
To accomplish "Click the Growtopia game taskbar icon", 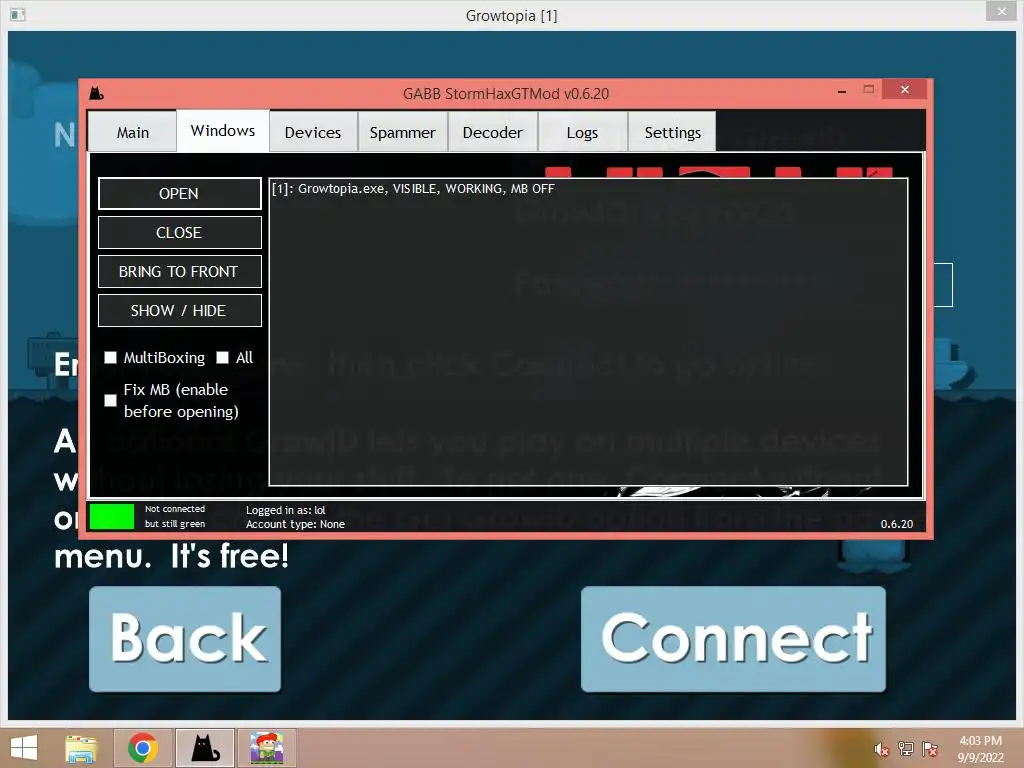I will pyautogui.click(x=266, y=748).
